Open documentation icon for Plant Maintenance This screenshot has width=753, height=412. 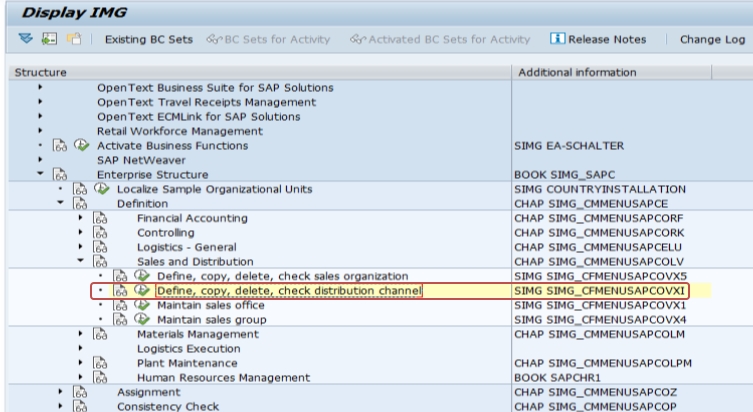pos(100,363)
